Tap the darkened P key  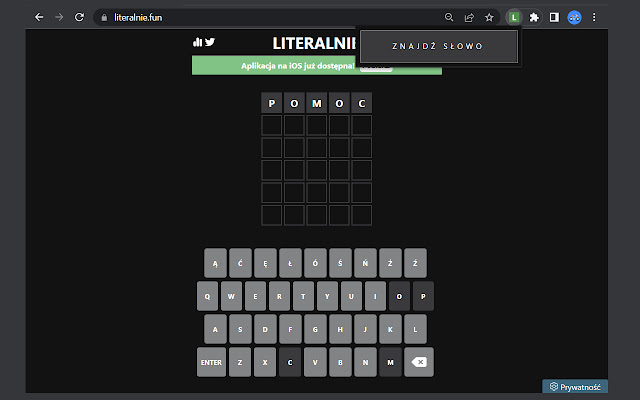click(423, 296)
